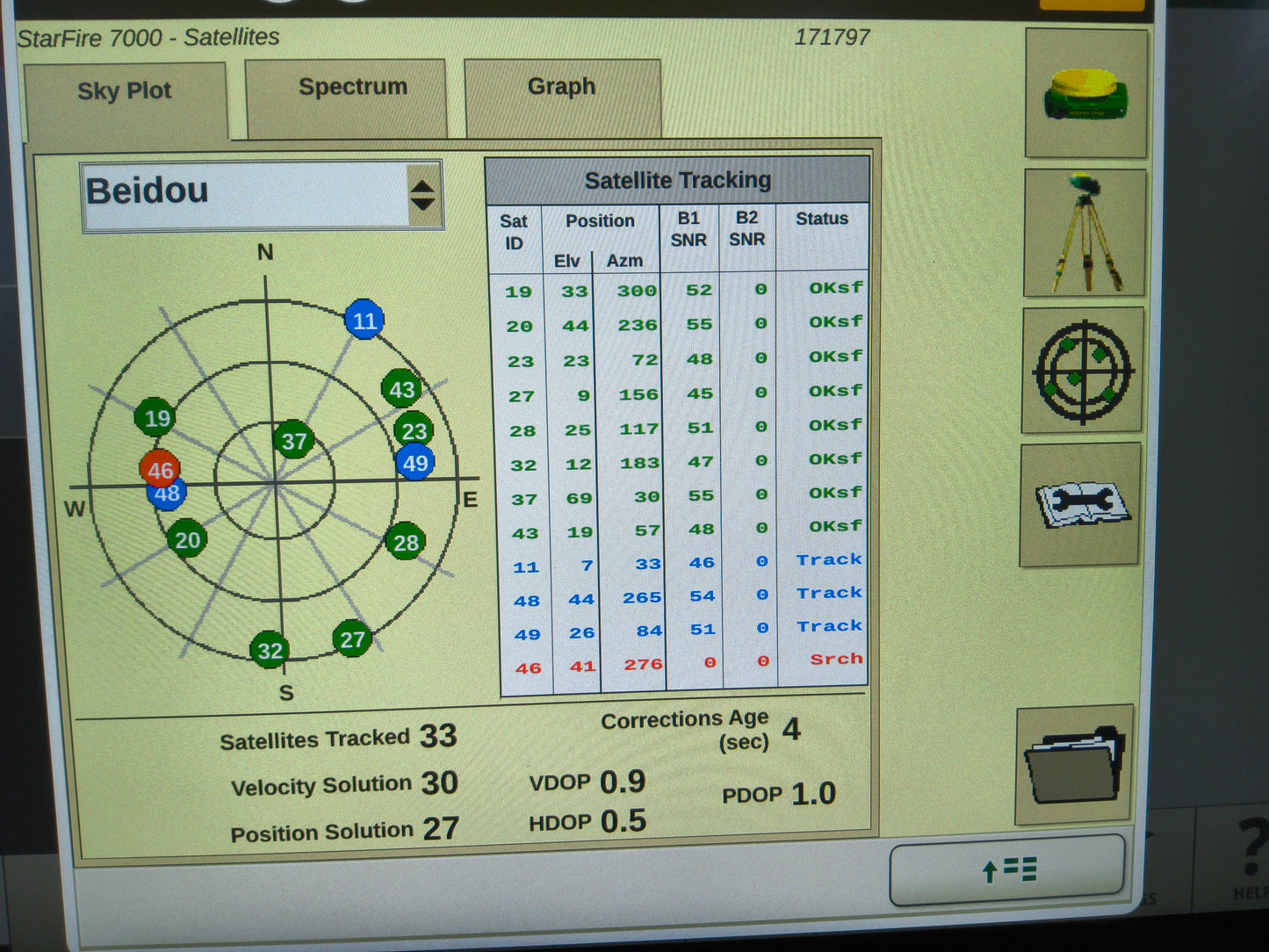Select the surveying tripod icon
The height and width of the screenshot is (952, 1269).
point(1085,232)
